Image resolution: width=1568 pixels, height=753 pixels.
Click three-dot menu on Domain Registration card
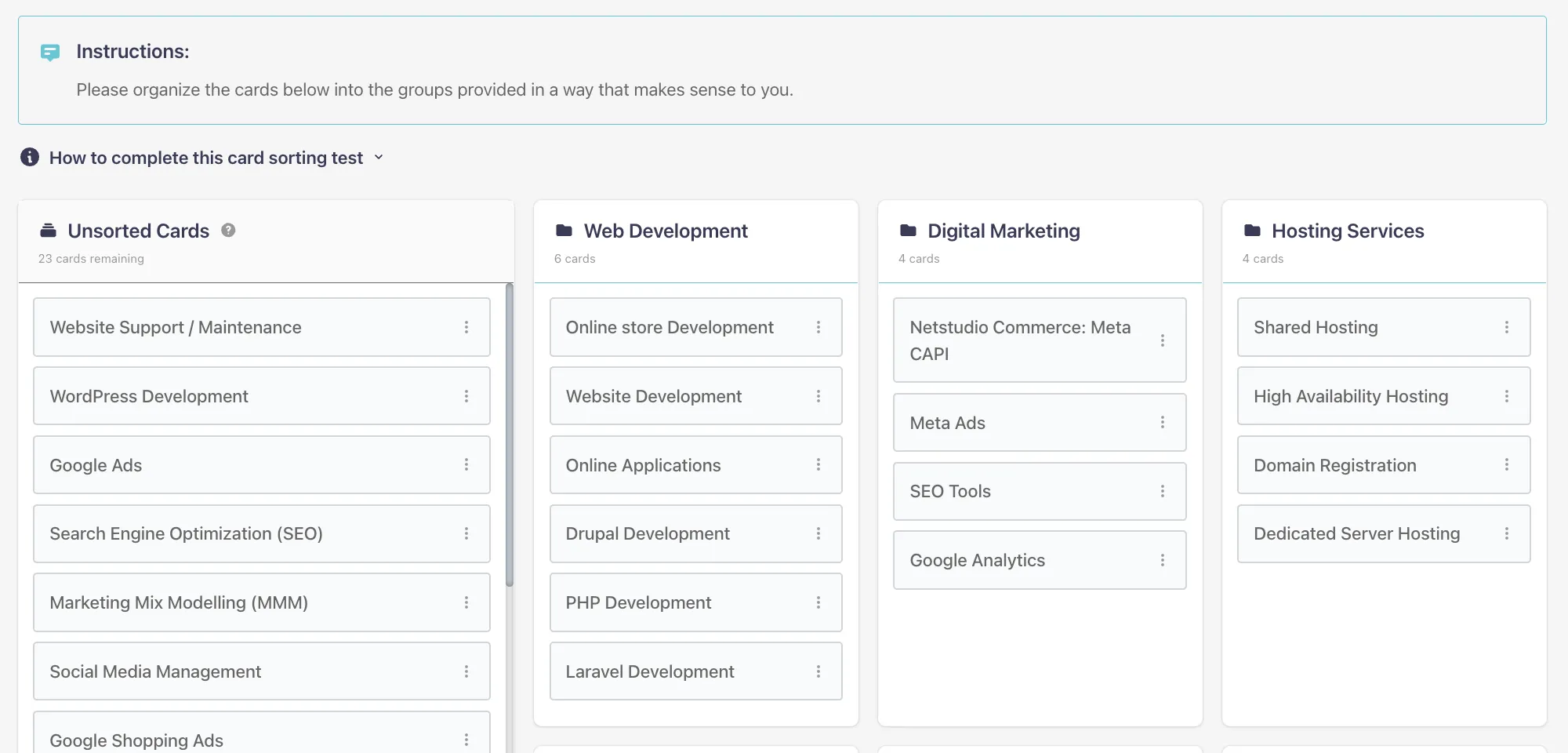click(1506, 465)
